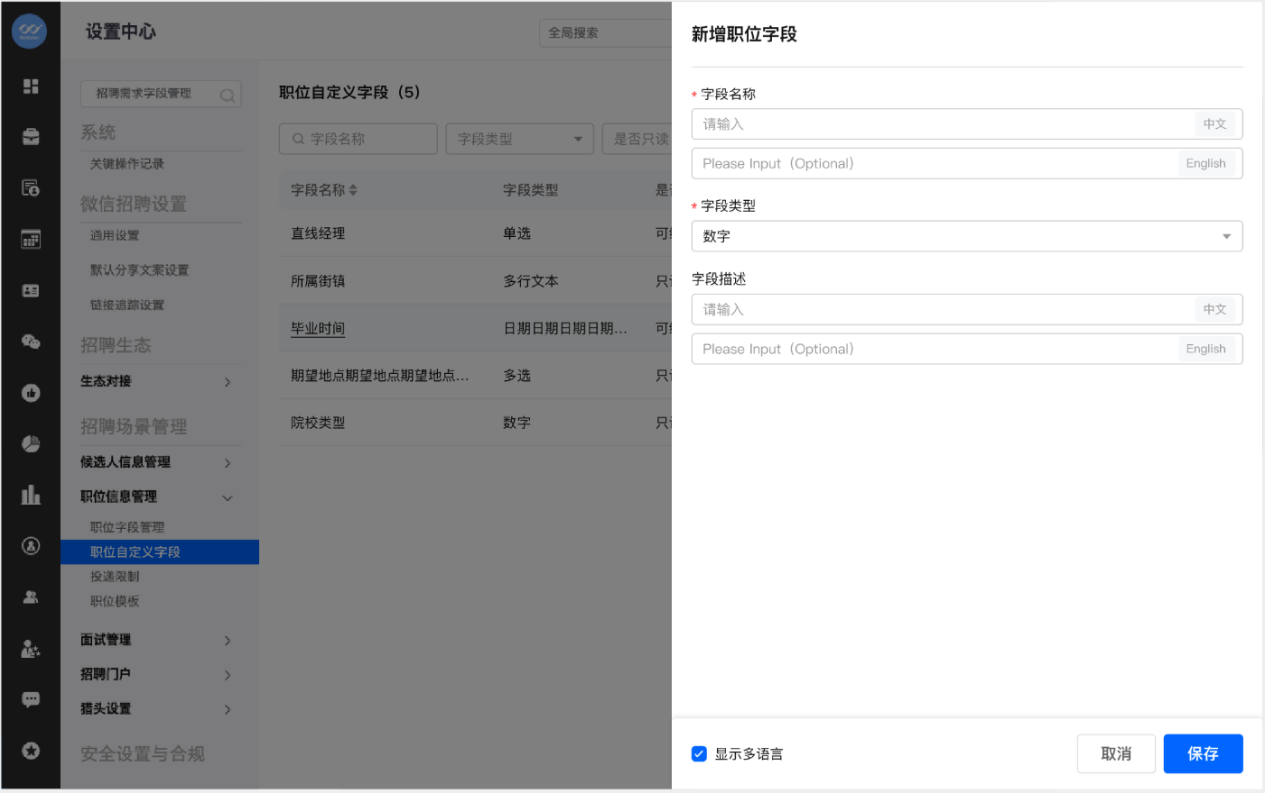
Task: Focus the 字段名称 English optional input
Action: pos(967,163)
